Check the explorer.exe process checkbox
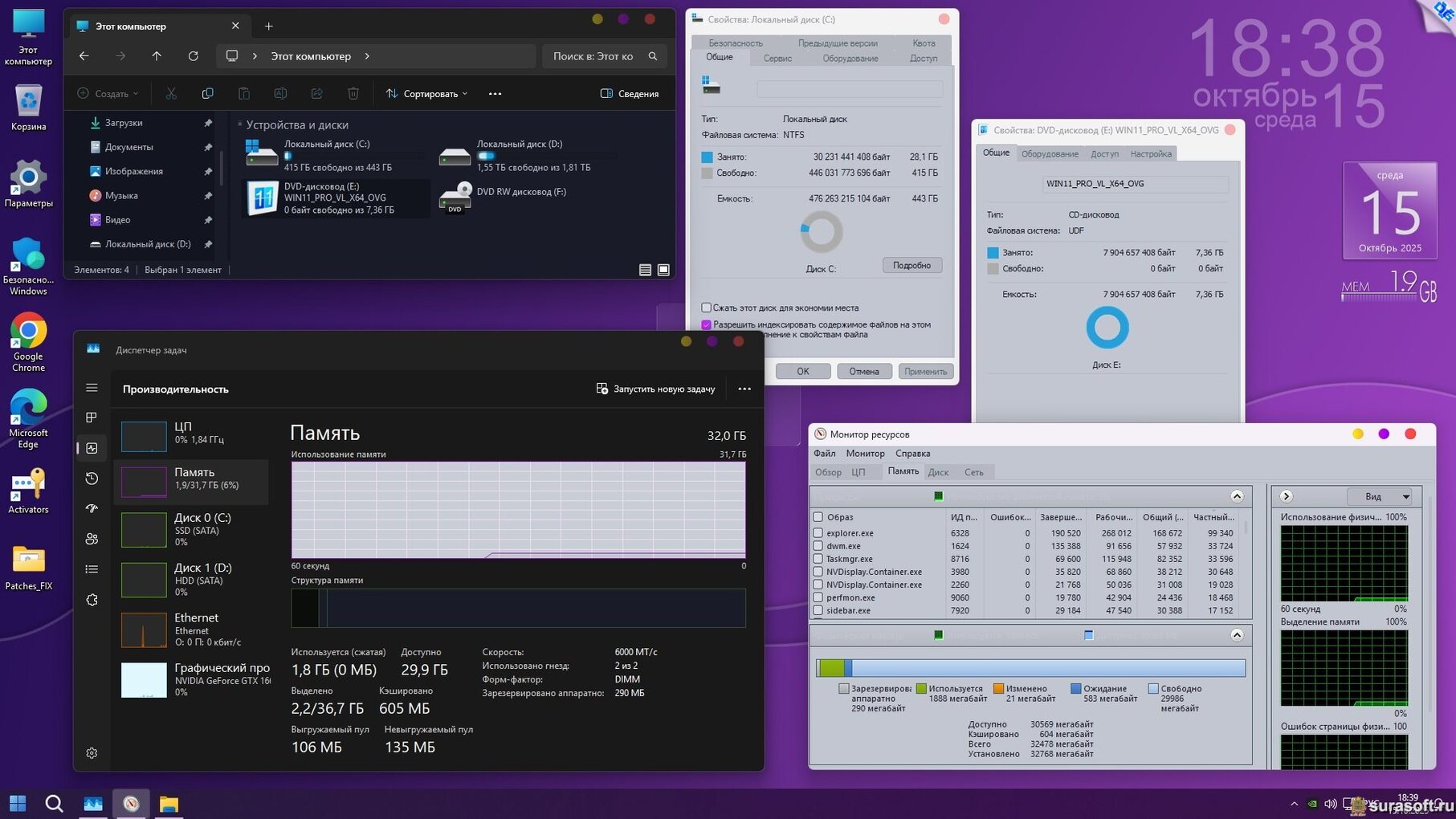Screen dimensions: 1456x819 pyautogui.click(x=818, y=533)
